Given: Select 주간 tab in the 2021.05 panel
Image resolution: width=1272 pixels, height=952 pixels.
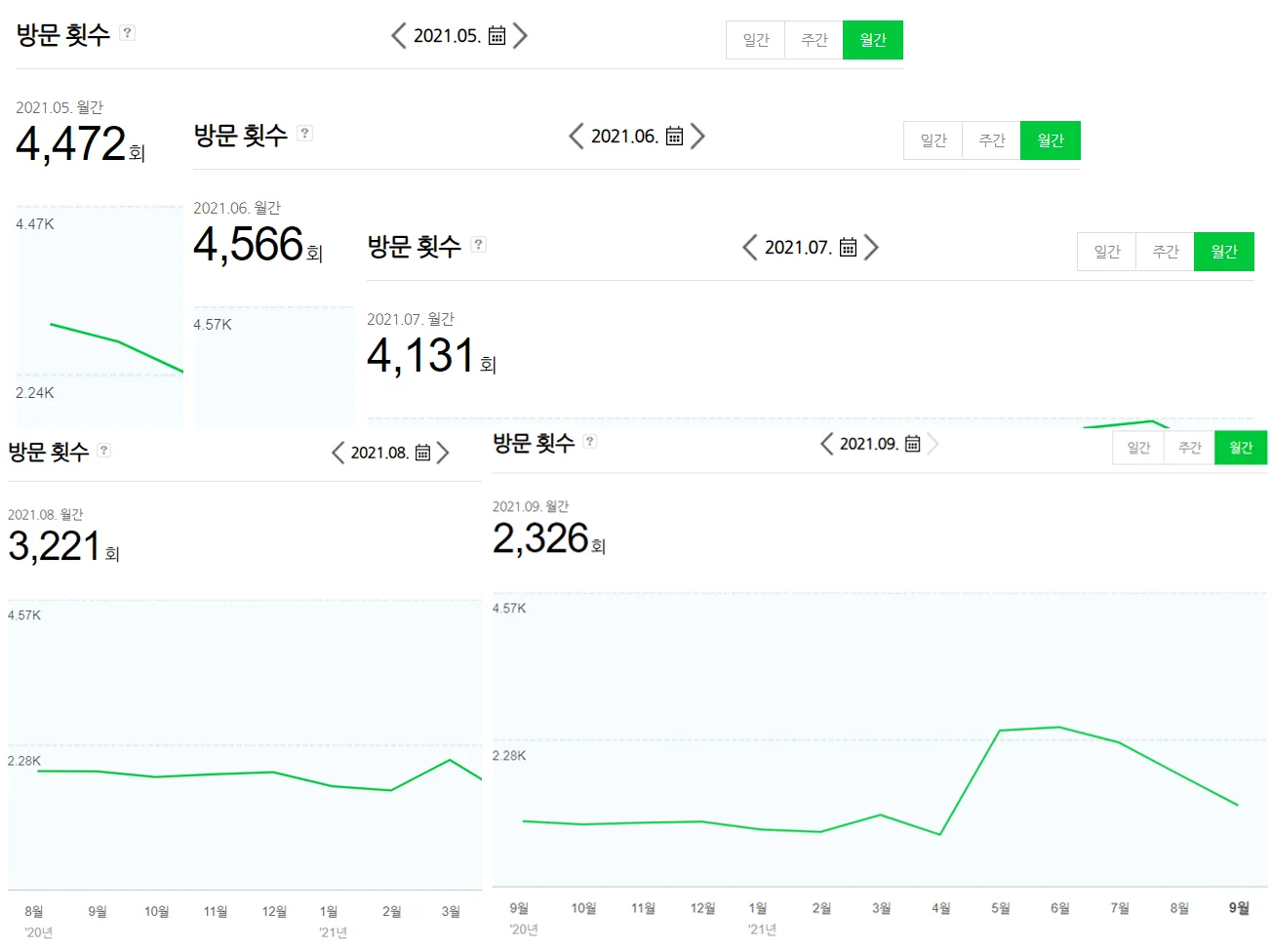Looking at the screenshot, I should click(x=815, y=40).
